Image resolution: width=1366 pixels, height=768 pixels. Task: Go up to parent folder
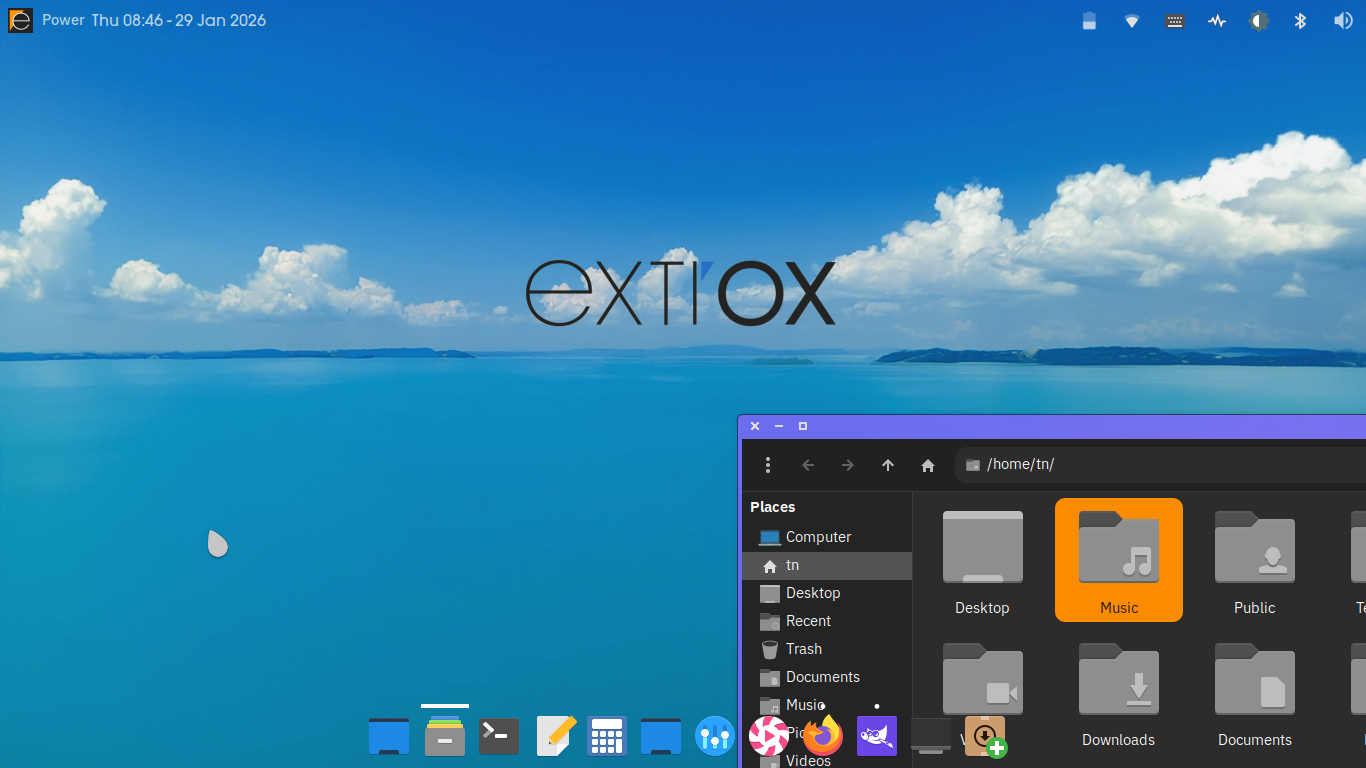point(888,465)
